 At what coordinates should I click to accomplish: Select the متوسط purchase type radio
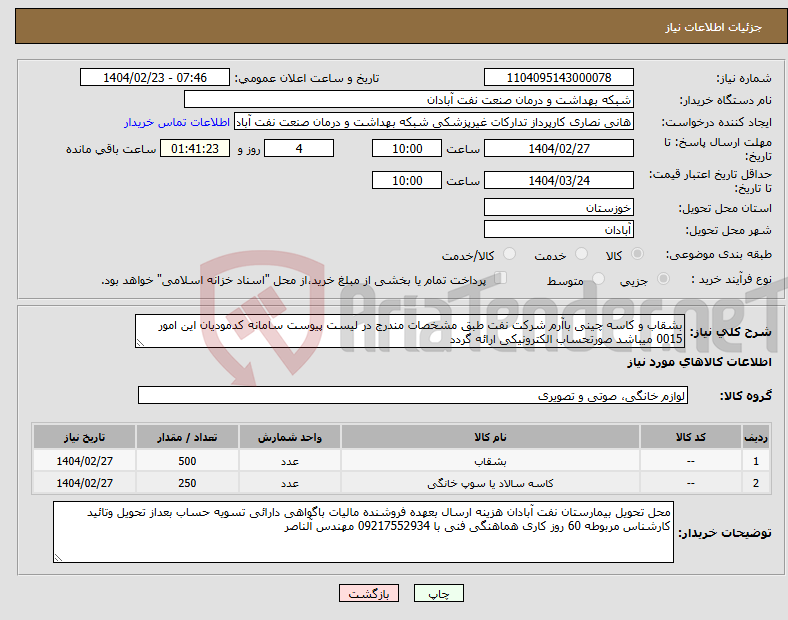click(x=598, y=278)
